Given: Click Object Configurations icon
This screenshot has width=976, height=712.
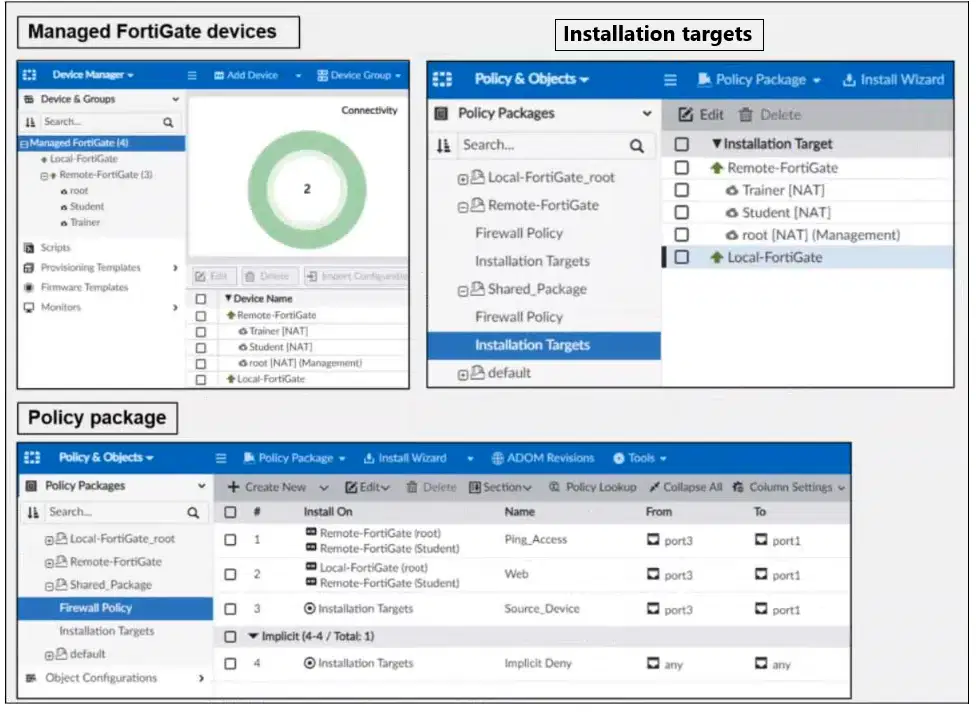Looking at the screenshot, I should click(30, 678).
